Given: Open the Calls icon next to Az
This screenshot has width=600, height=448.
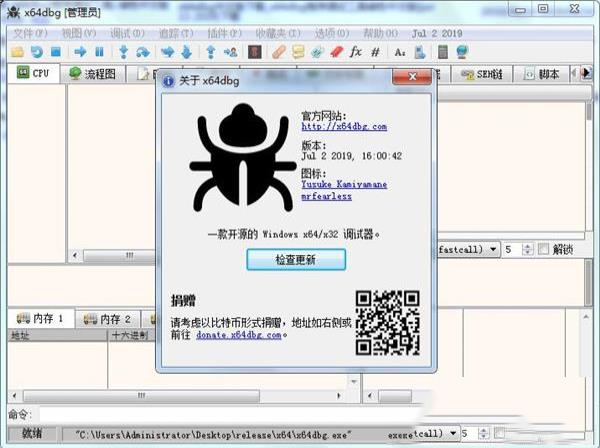Looking at the screenshot, I should pos(420,52).
